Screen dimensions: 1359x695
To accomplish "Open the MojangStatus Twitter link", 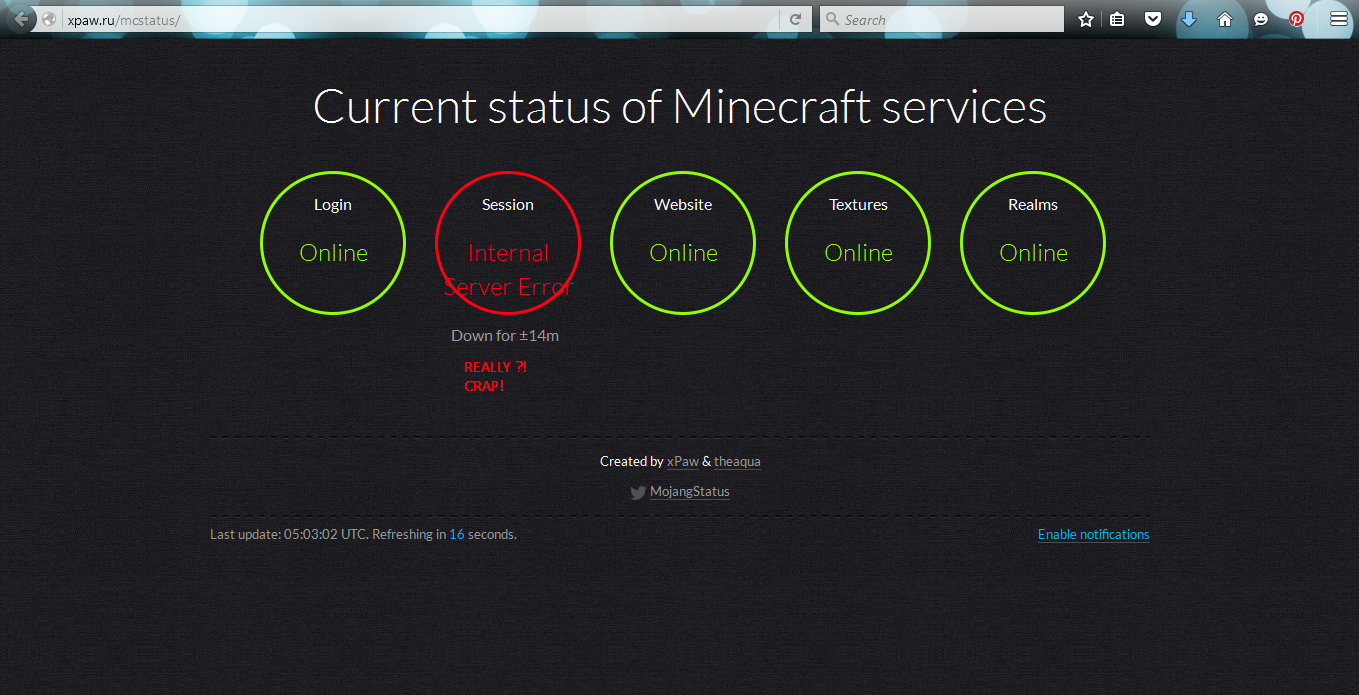I will pyautogui.click(x=690, y=492).
